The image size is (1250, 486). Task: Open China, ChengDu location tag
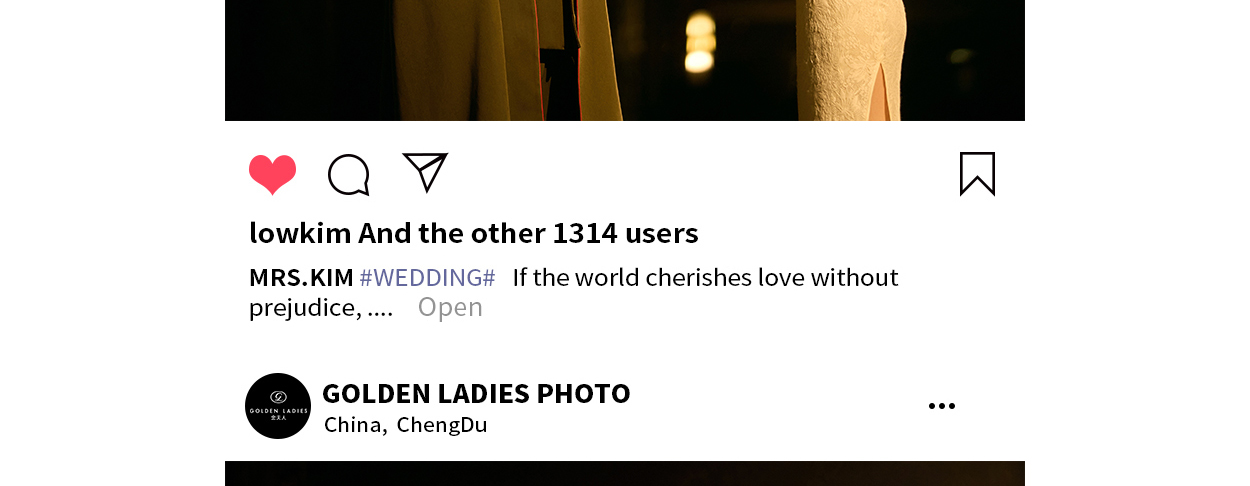tap(405, 425)
